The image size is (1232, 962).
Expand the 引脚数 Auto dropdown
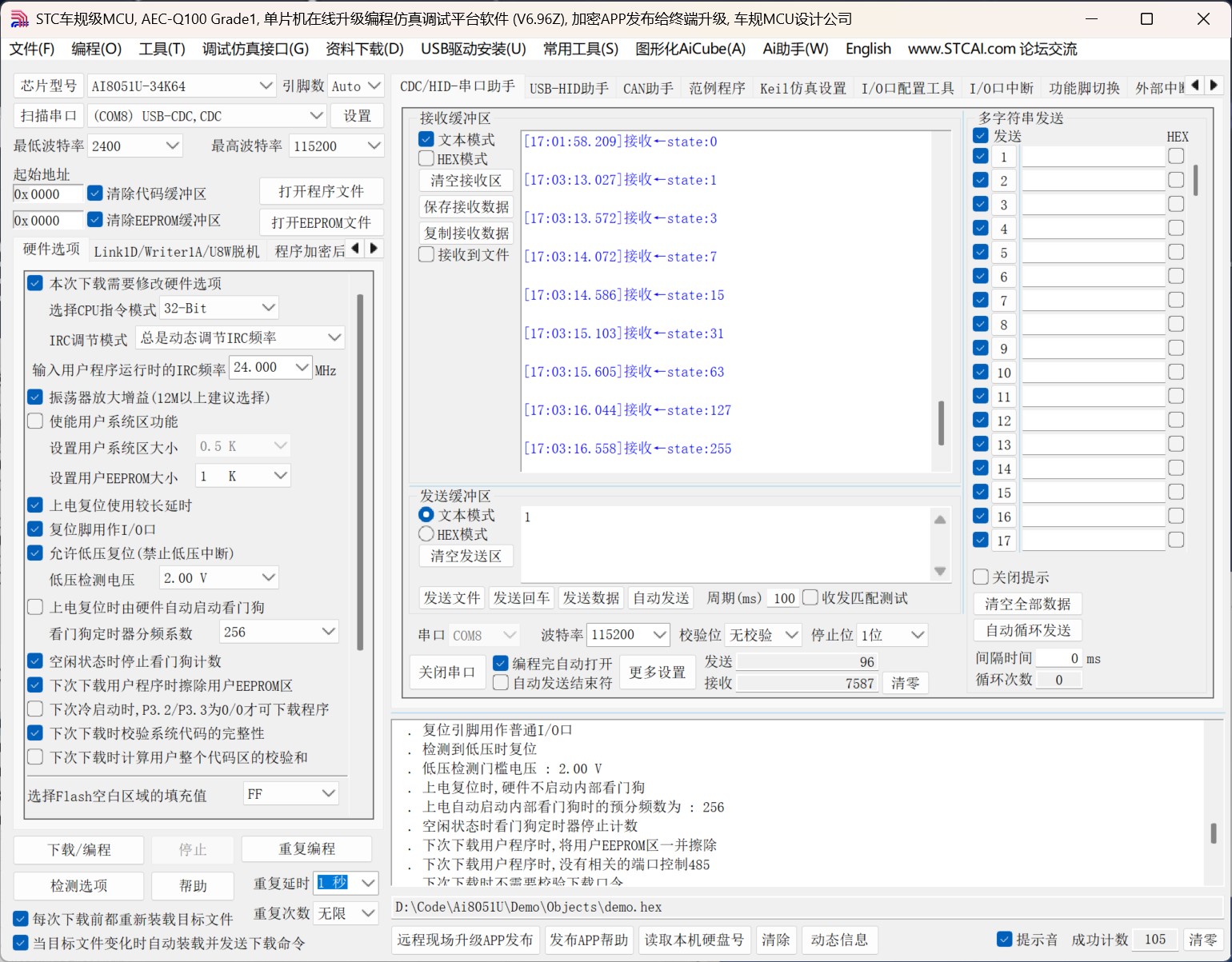pyautogui.click(x=374, y=86)
